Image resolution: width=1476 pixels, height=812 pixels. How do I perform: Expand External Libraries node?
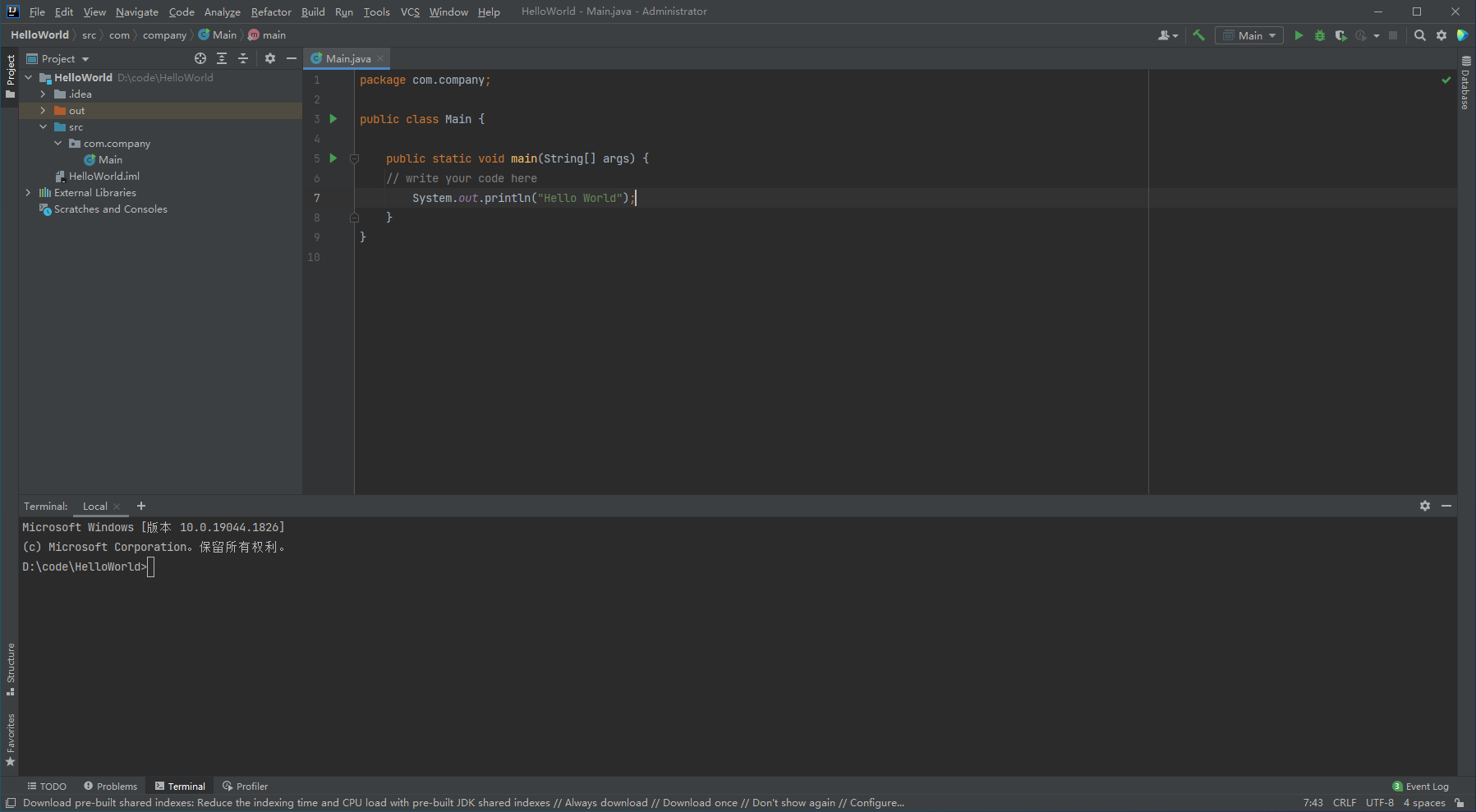(x=29, y=192)
